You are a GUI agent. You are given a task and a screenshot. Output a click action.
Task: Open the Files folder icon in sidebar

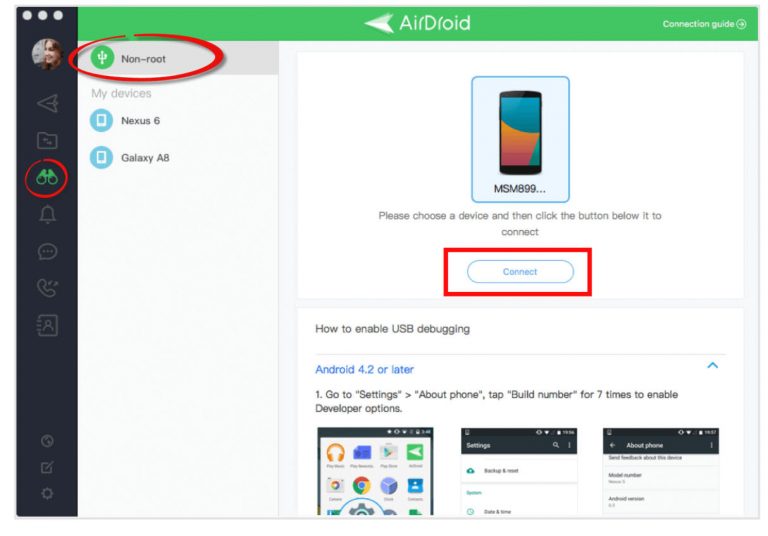click(x=48, y=141)
